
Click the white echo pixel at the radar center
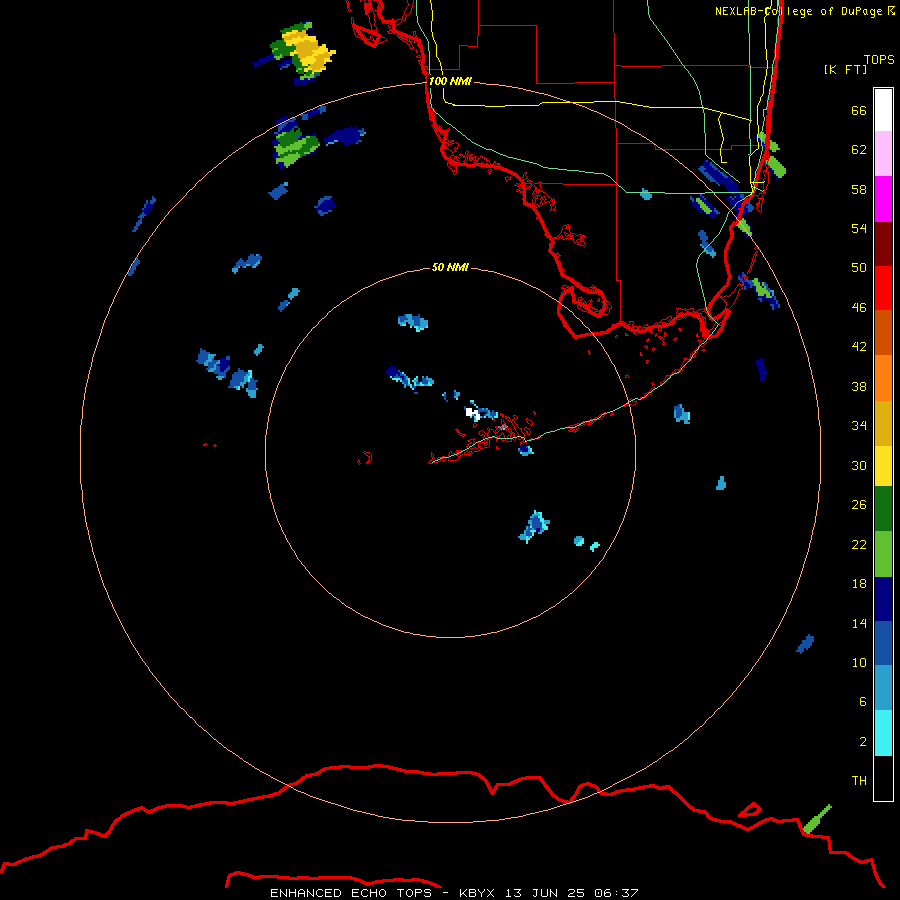point(471,412)
